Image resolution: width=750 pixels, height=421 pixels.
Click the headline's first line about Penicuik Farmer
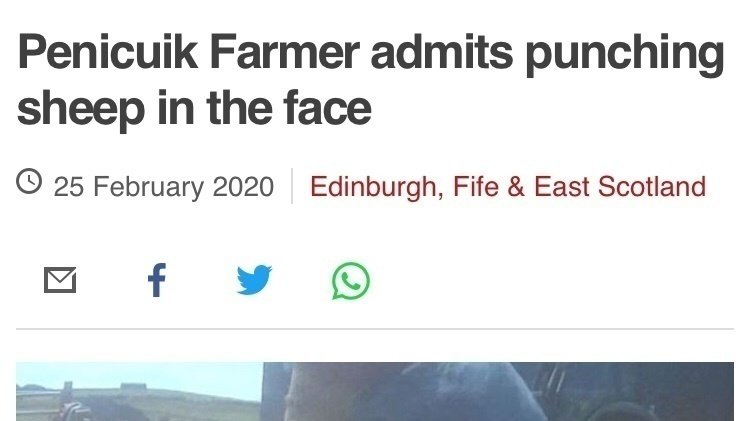tap(370, 55)
